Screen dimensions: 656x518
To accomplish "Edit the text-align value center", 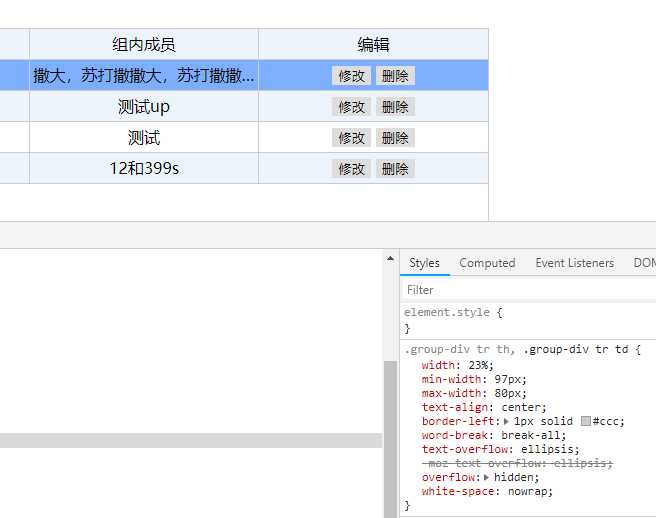I will point(521,407).
